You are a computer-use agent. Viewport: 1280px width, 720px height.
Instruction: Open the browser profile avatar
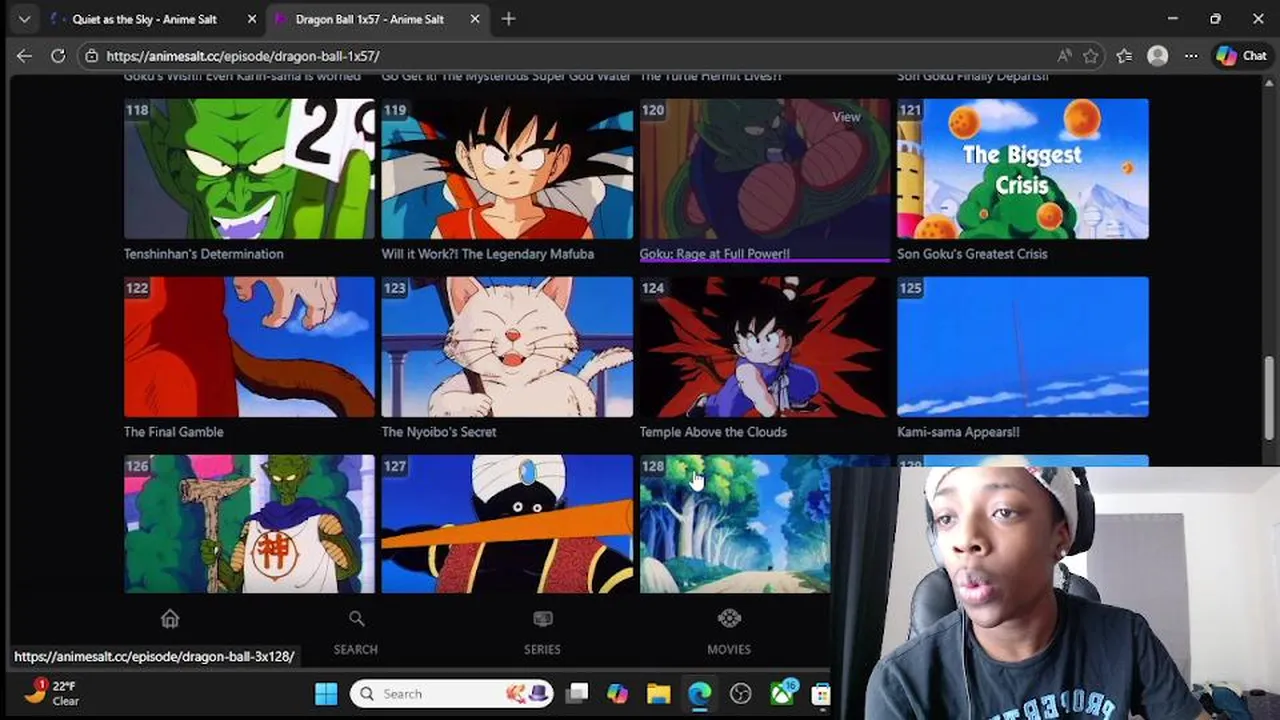point(1158,56)
